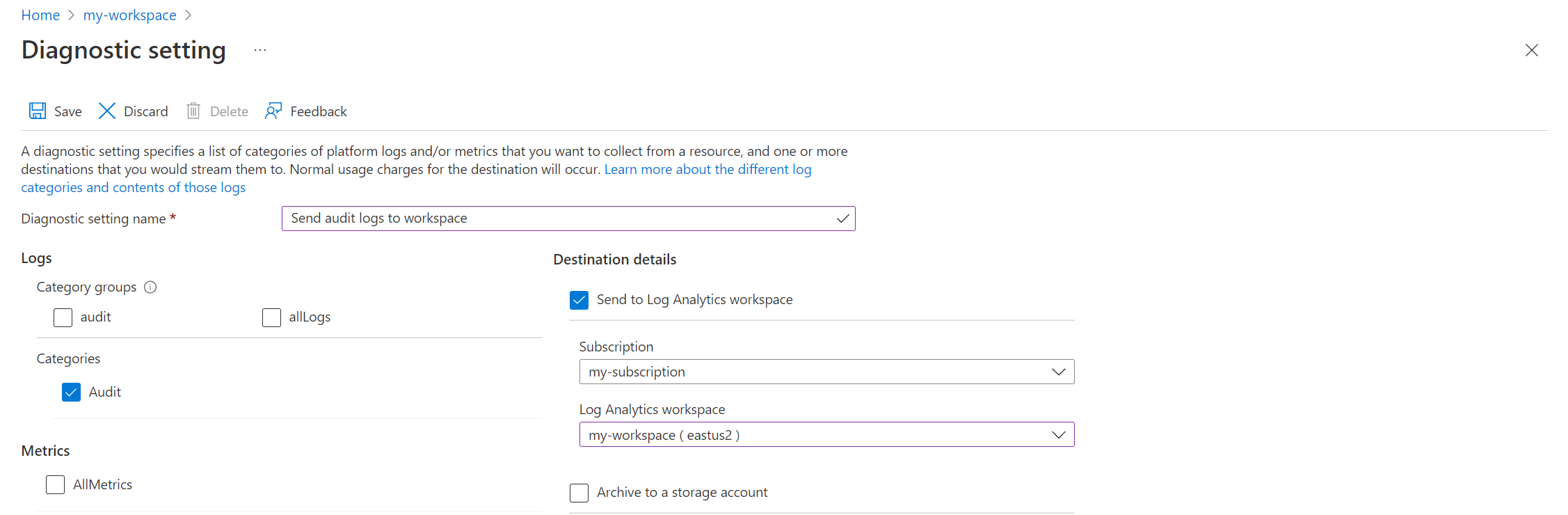The height and width of the screenshot is (515, 1568).
Task: Click the Diagnostic setting name field
Action: (557, 219)
